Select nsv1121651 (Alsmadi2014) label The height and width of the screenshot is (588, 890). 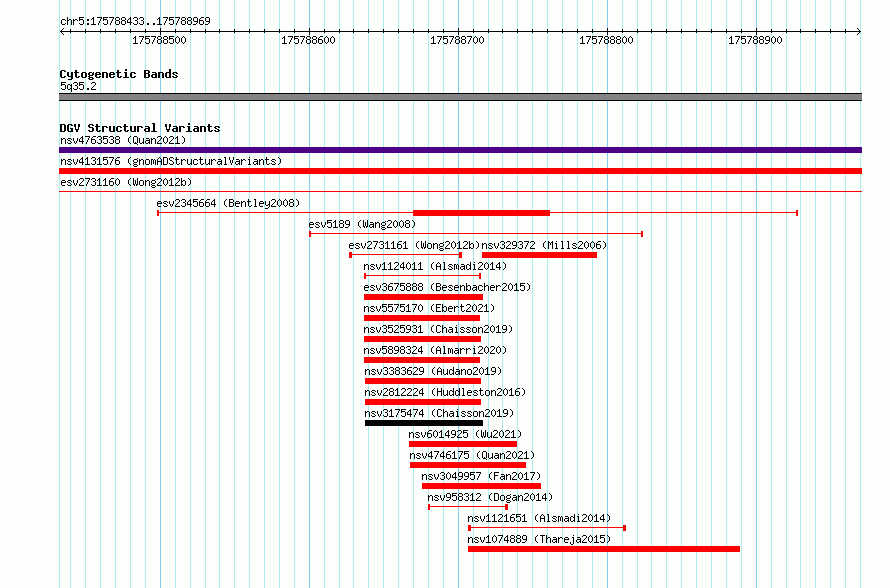coord(539,518)
